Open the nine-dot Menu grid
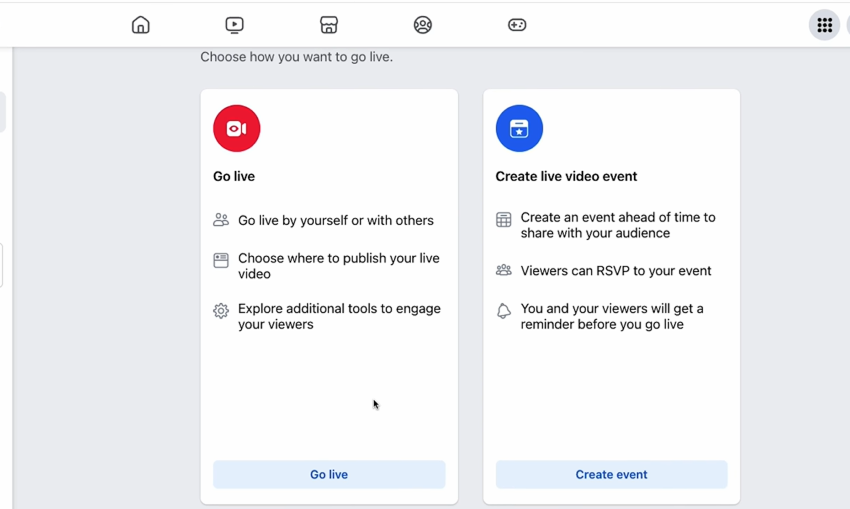Image resolution: width=850 pixels, height=509 pixels. 824,26
